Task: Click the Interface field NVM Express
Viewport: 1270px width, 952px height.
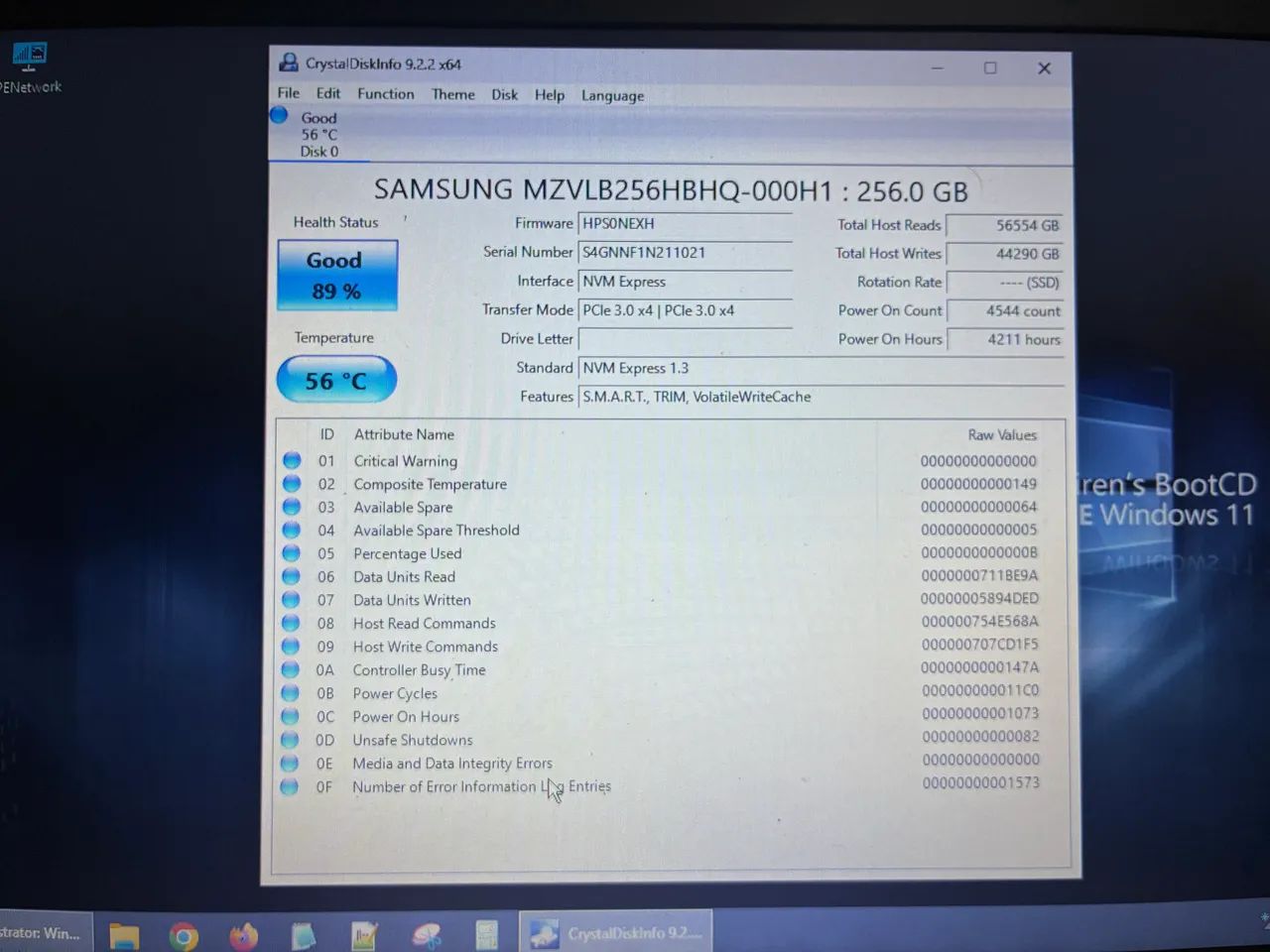Action: click(x=686, y=282)
